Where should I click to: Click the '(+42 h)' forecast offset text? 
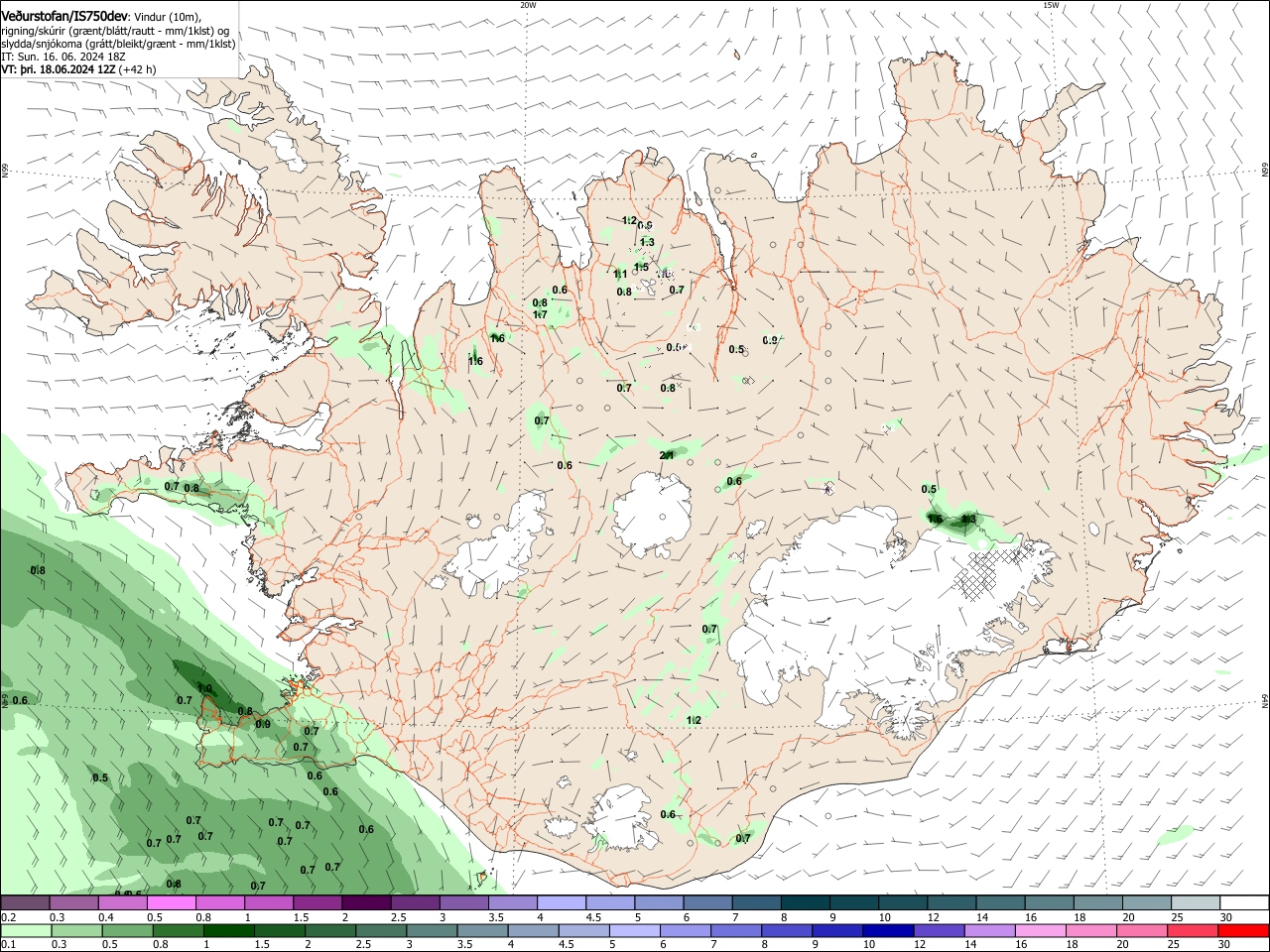point(138,69)
